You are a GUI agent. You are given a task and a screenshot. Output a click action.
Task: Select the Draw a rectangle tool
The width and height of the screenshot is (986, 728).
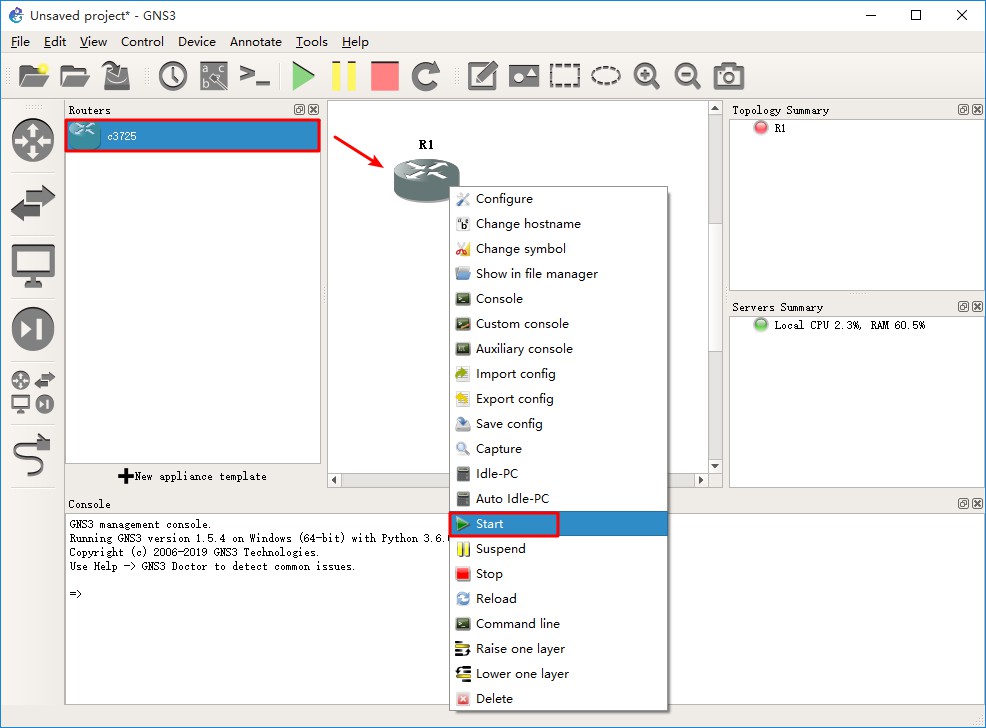point(565,76)
